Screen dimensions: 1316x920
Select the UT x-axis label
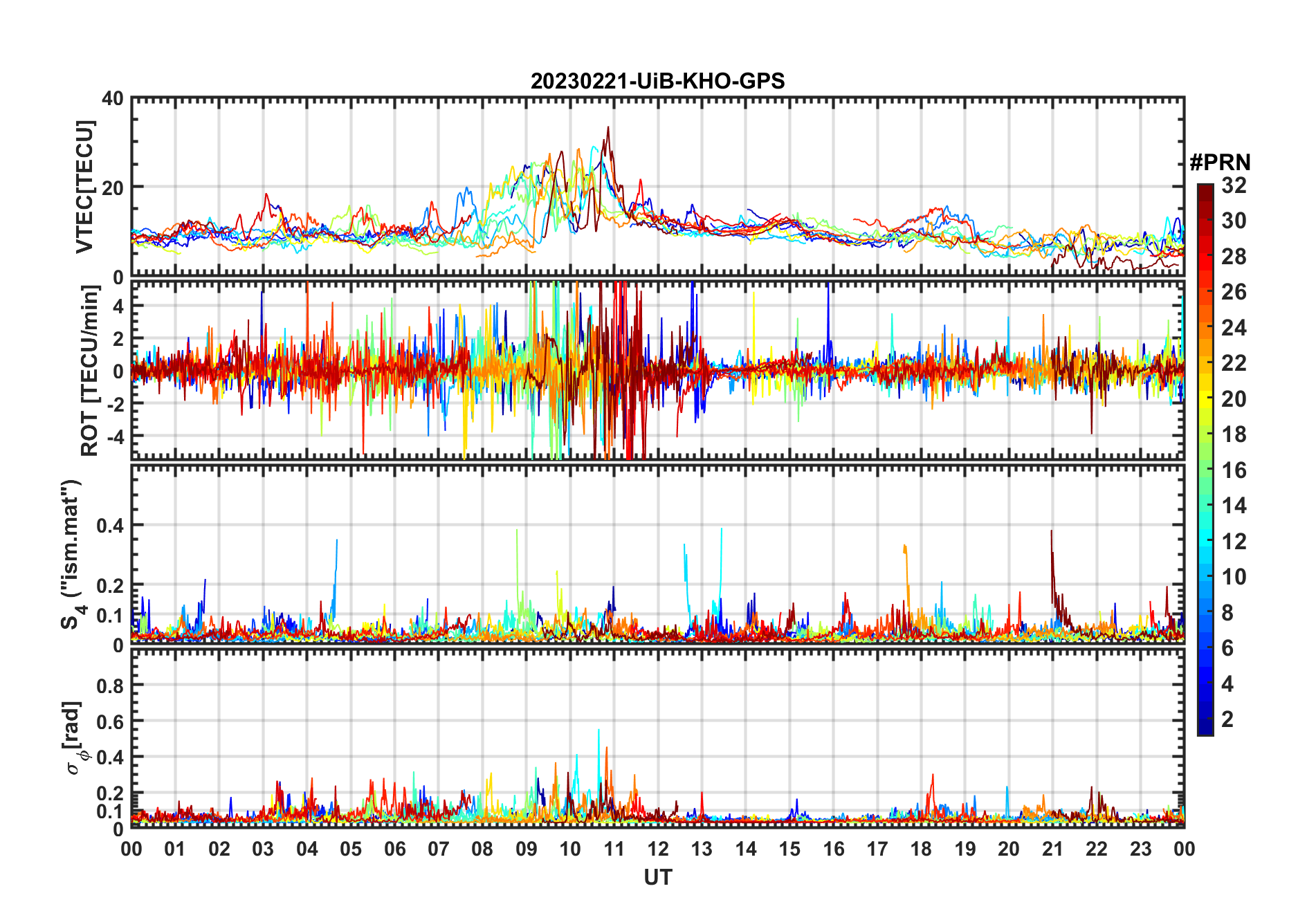(658, 877)
